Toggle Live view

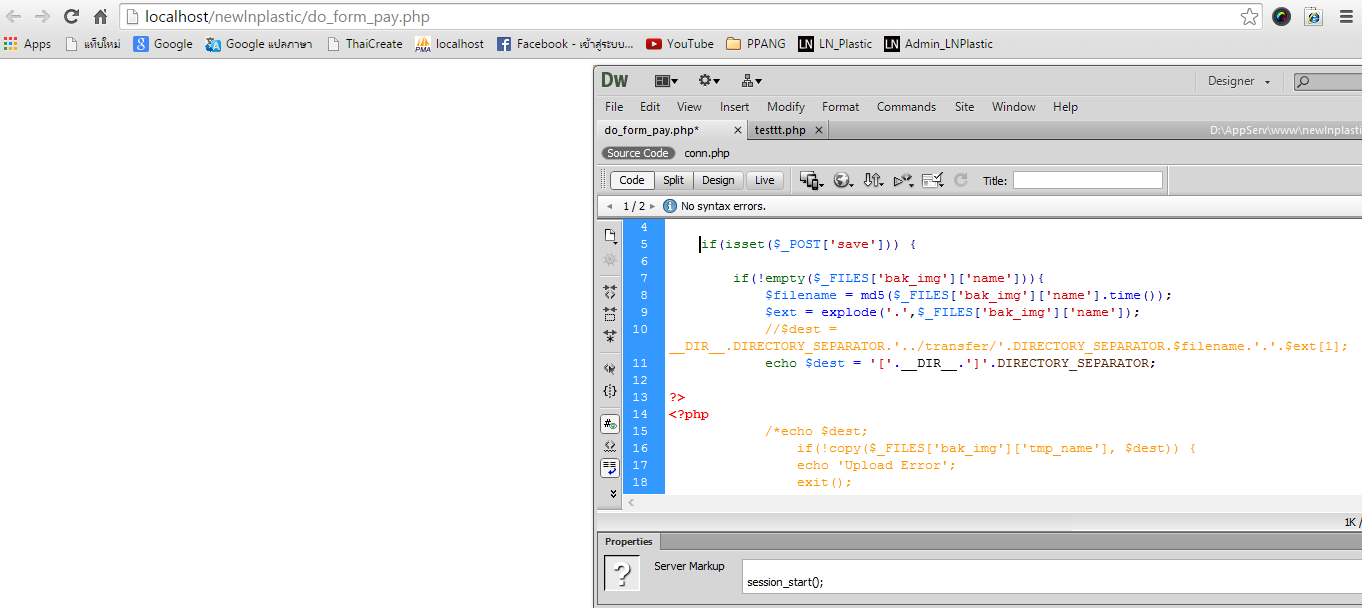pyautogui.click(x=765, y=180)
